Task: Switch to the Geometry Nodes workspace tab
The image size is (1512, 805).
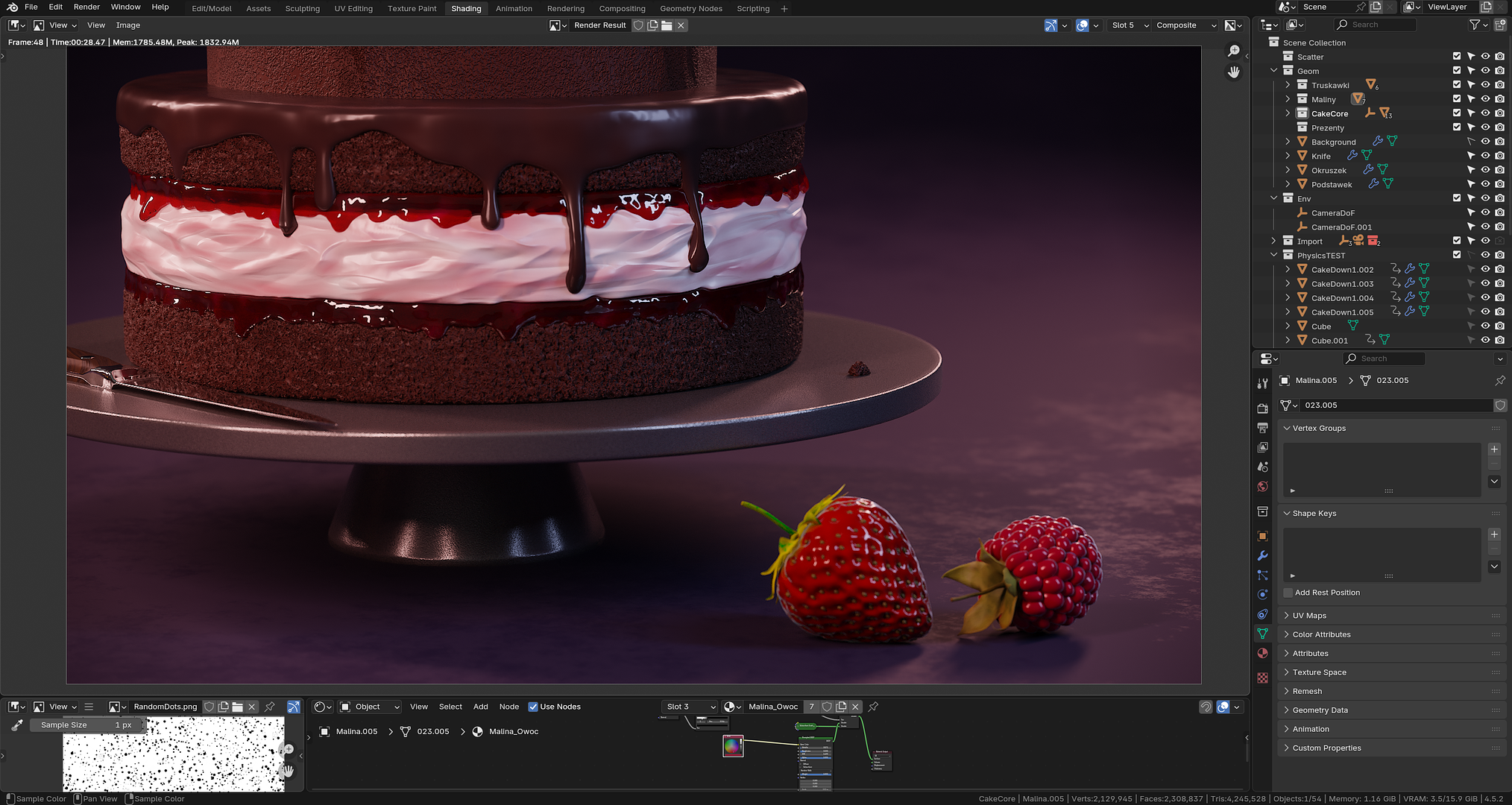Action: click(690, 9)
